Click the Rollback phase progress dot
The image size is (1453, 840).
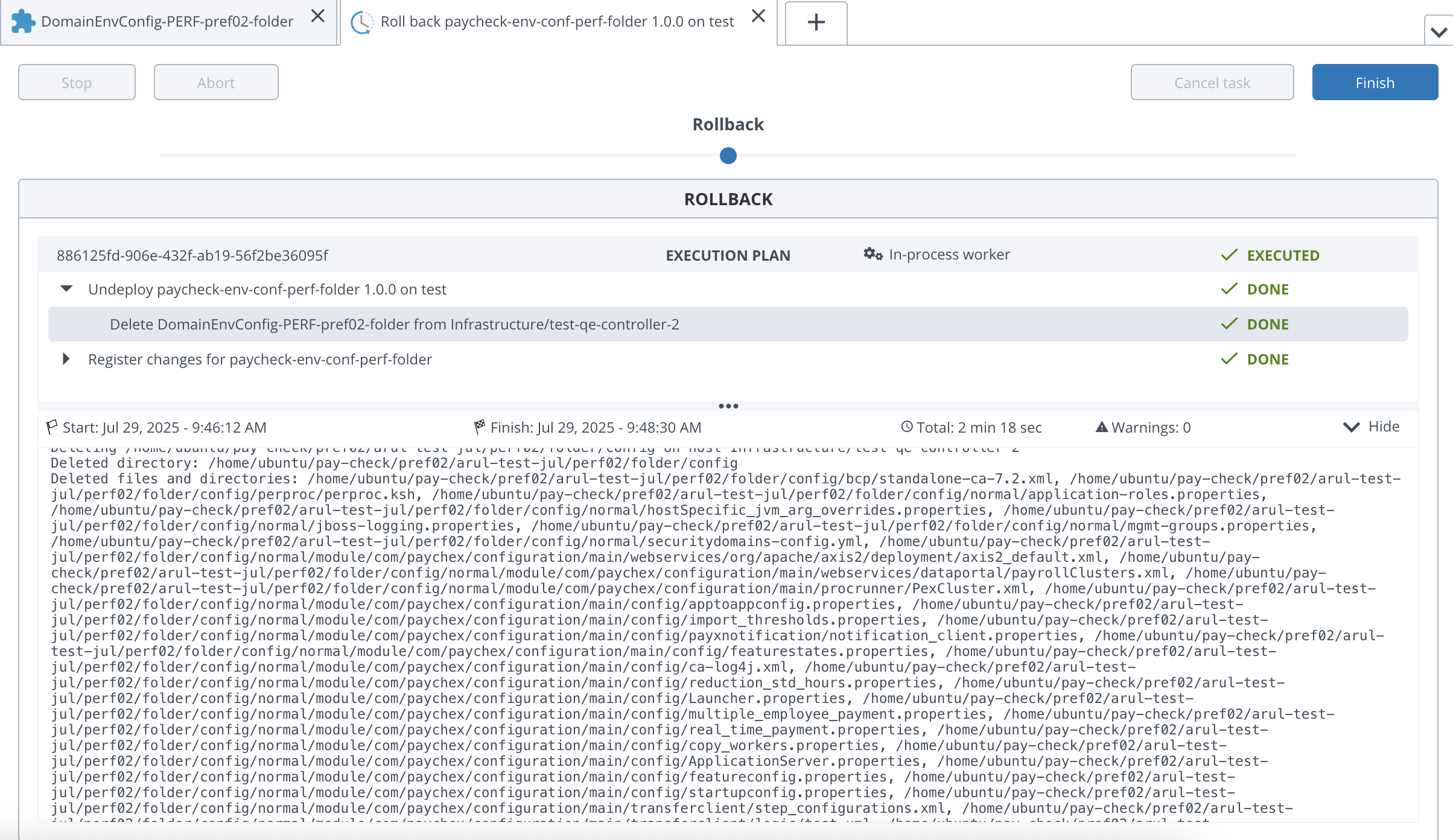click(x=728, y=156)
